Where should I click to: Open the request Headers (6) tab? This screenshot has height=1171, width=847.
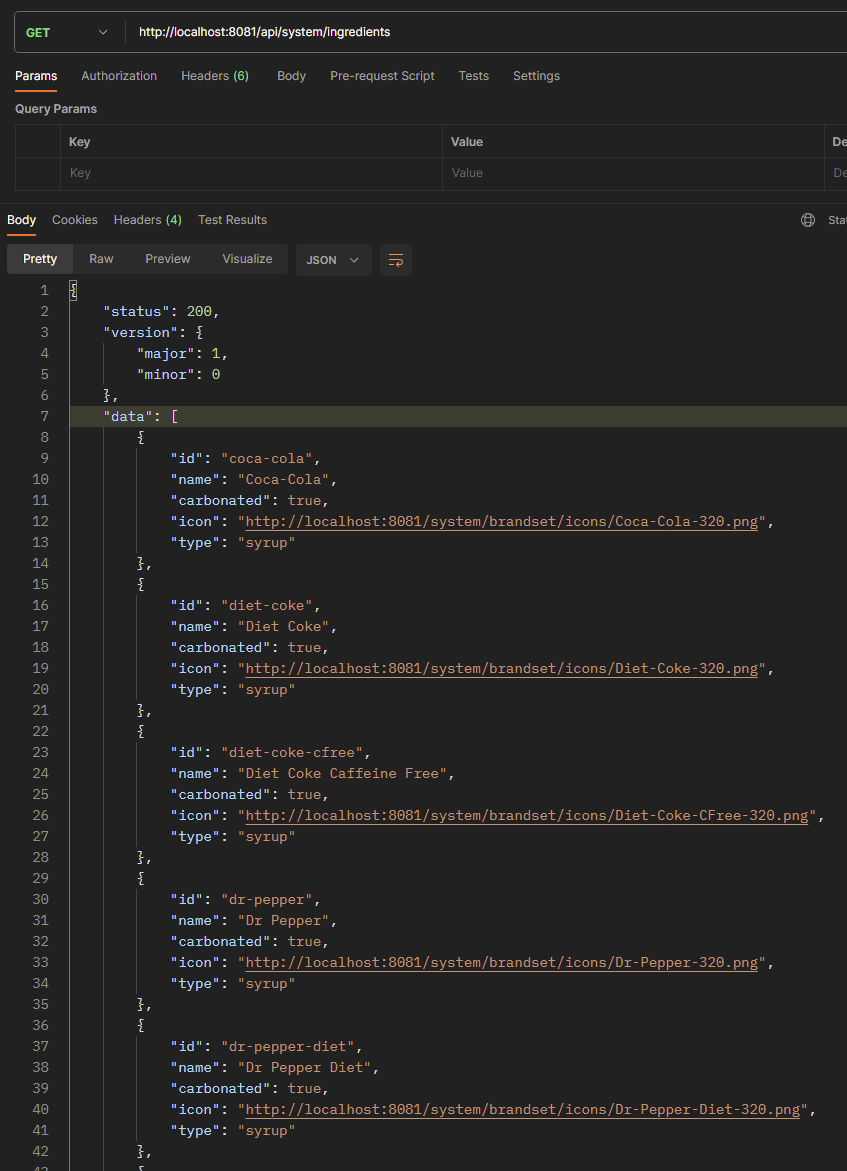[x=214, y=75]
